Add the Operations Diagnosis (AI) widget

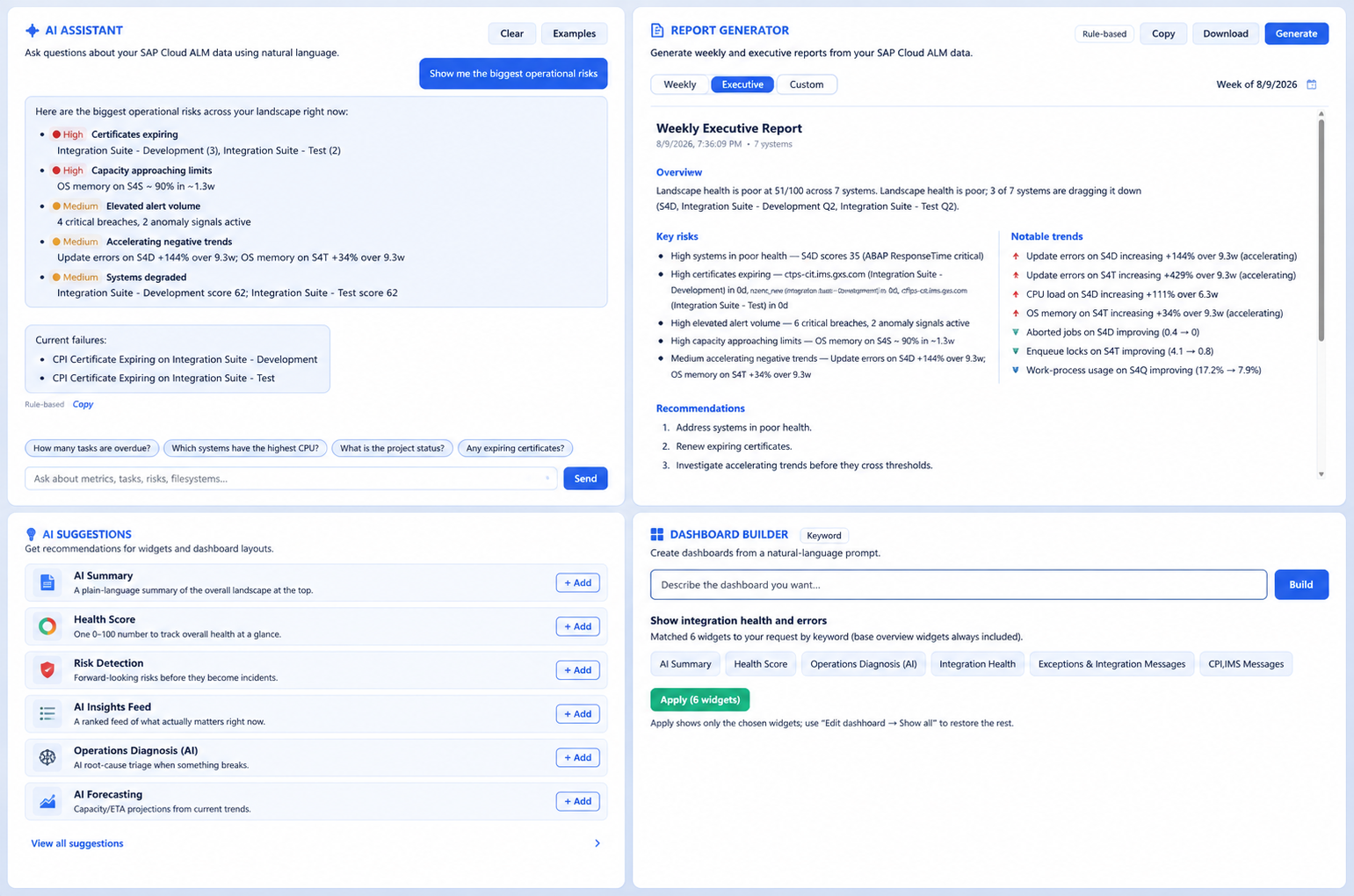point(577,757)
